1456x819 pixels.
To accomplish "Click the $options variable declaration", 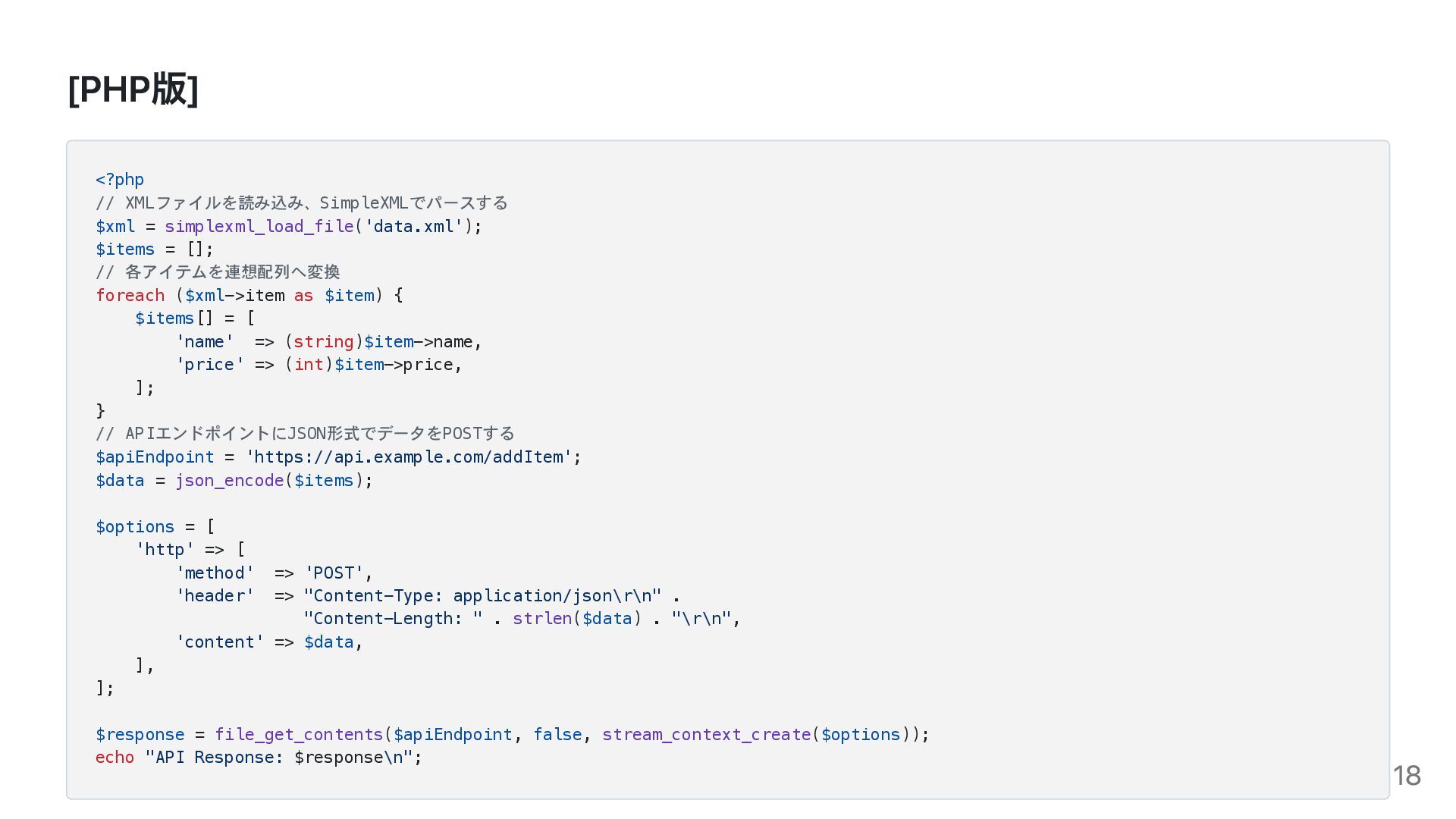I will pyautogui.click(x=135, y=526).
